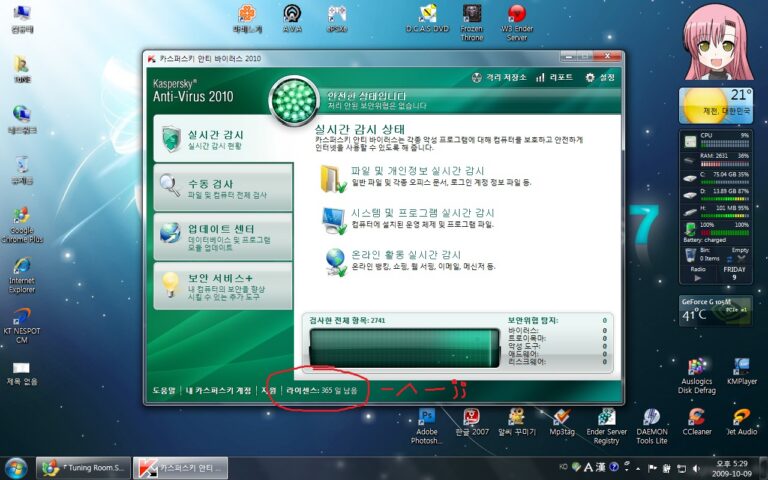This screenshot has height=480, width=768.
Task: Open the DAEMON Tools Lite shortcut
Action: tap(652, 426)
